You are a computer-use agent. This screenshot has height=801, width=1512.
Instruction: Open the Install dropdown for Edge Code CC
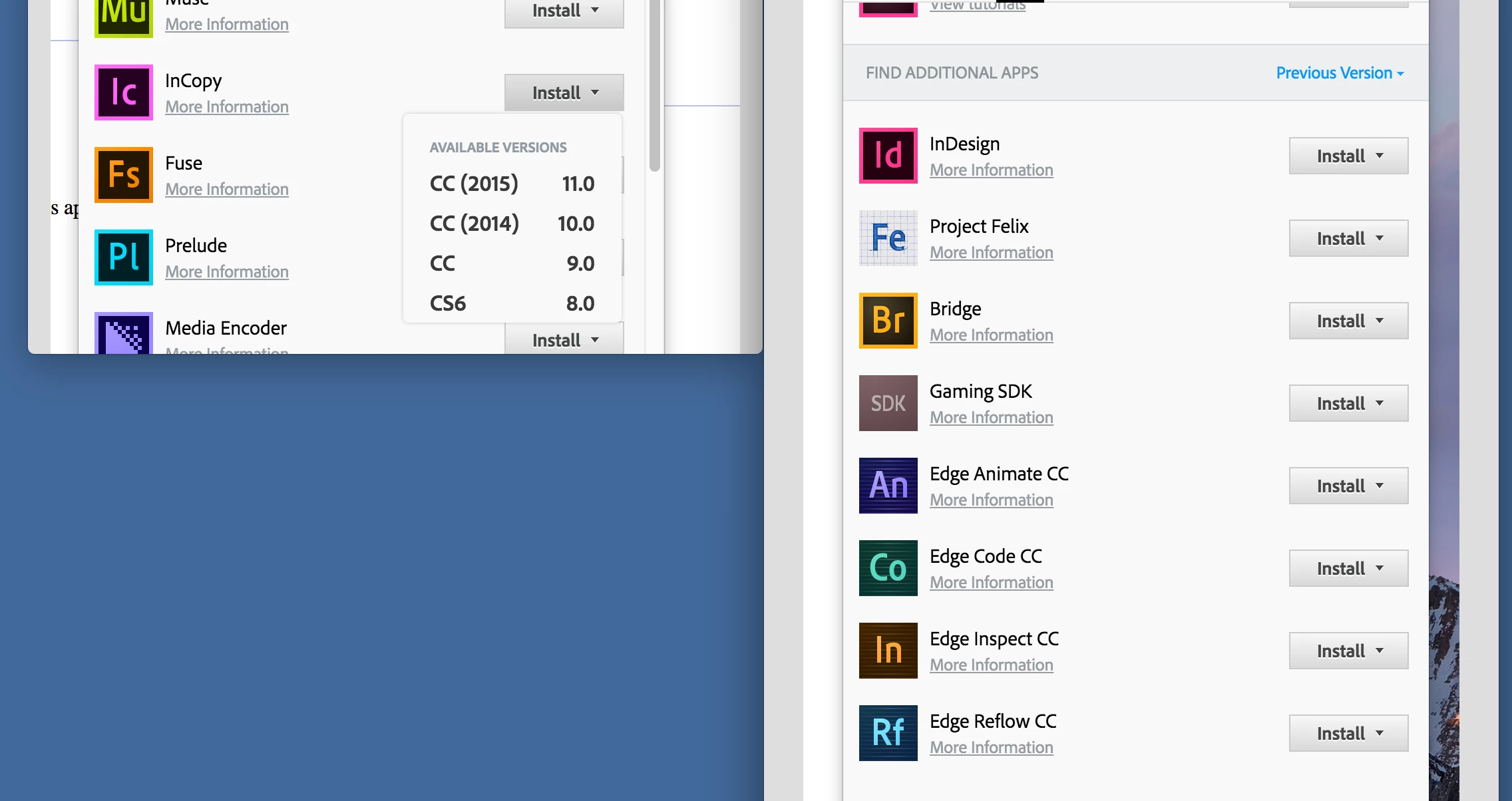pos(1349,568)
